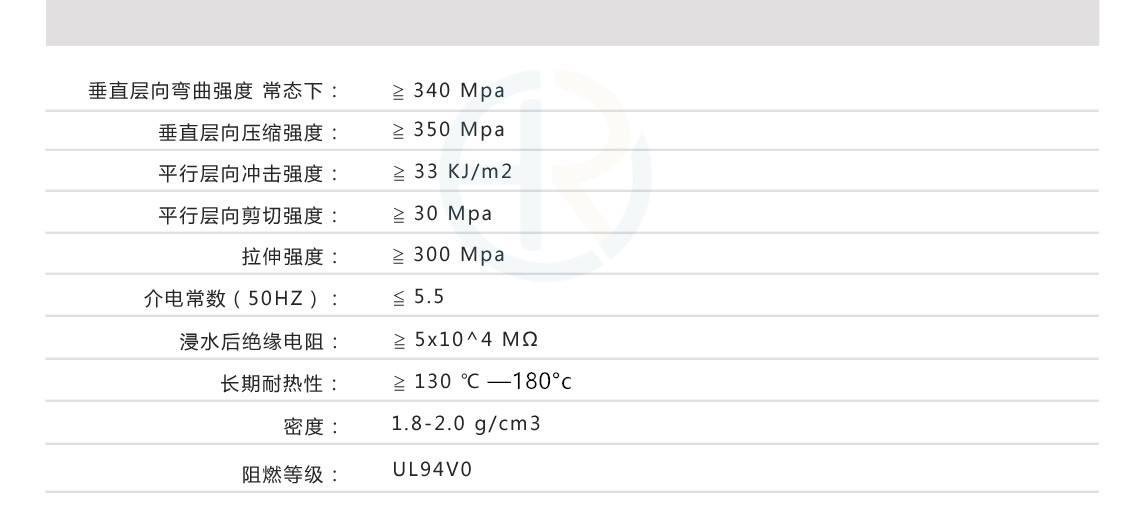Select the ≧ 33 KJ/m2 value
The width and height of the screenshot is (1130, 520).
click(x=452, y=171)
